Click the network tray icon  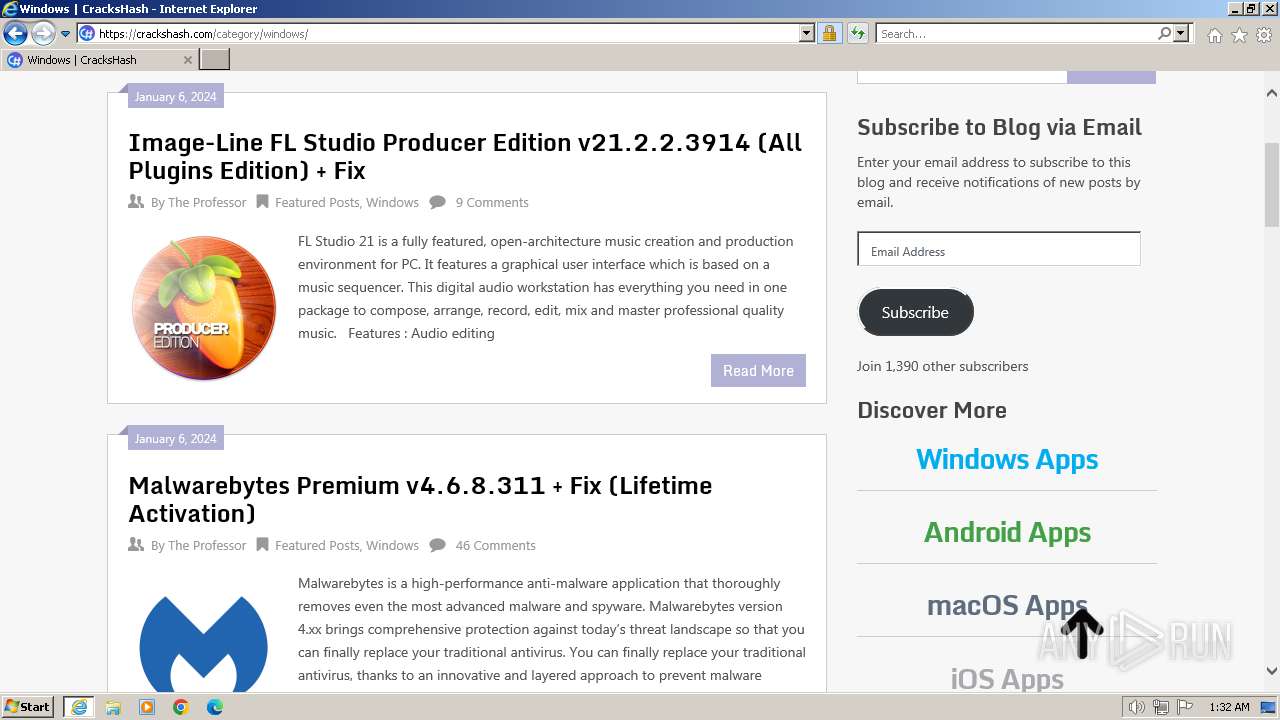tap(1162, 707)
